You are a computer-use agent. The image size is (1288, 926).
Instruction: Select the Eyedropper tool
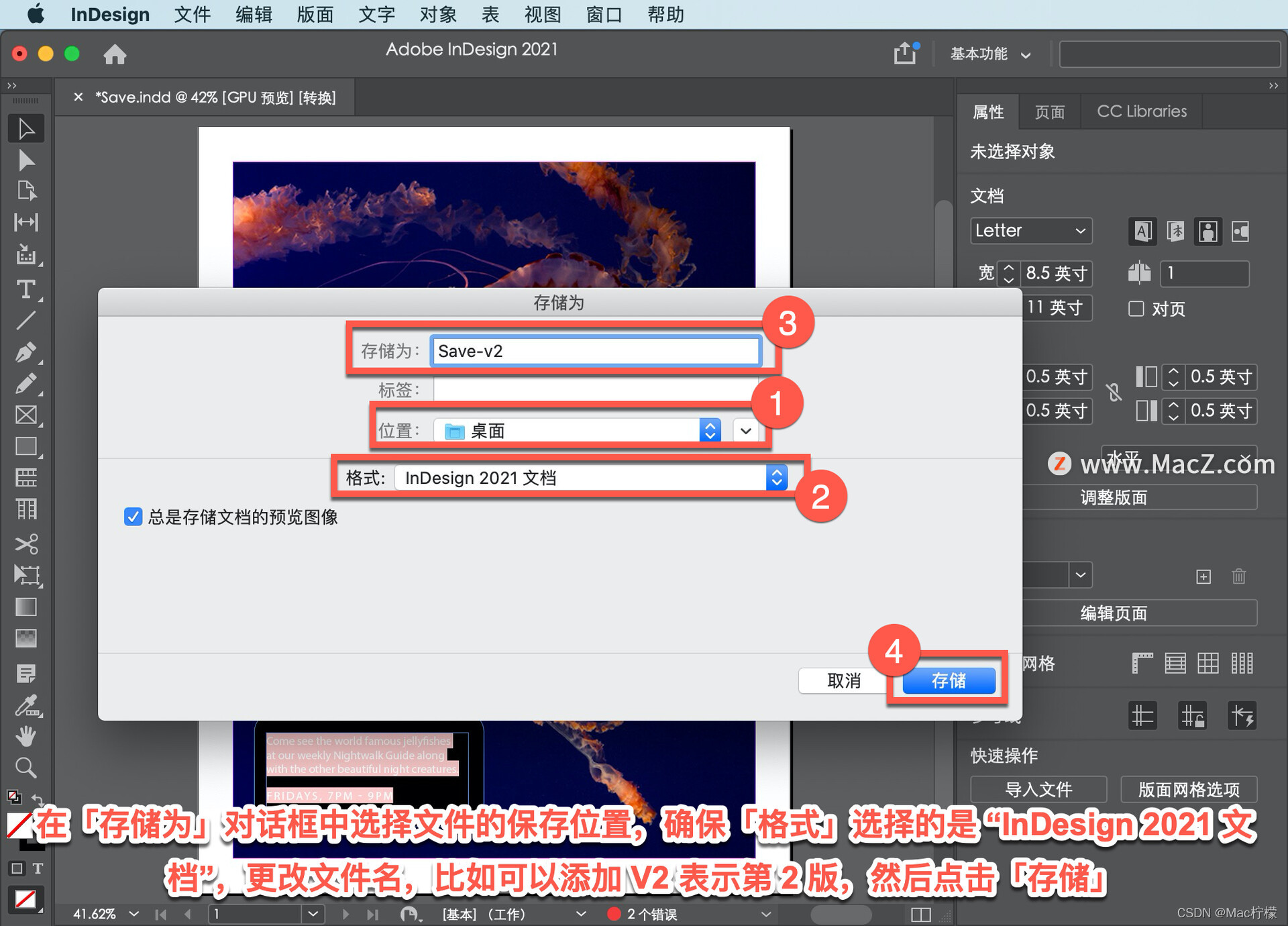click(25, 705)
